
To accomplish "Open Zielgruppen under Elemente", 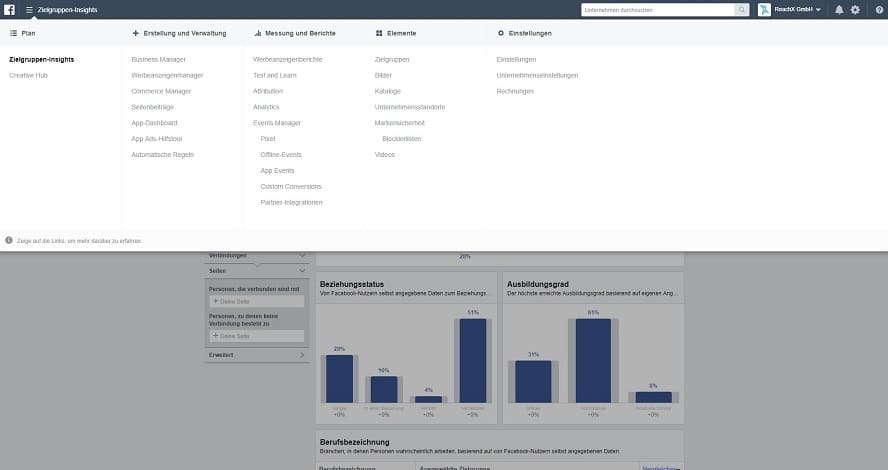I will pos(392,59).
